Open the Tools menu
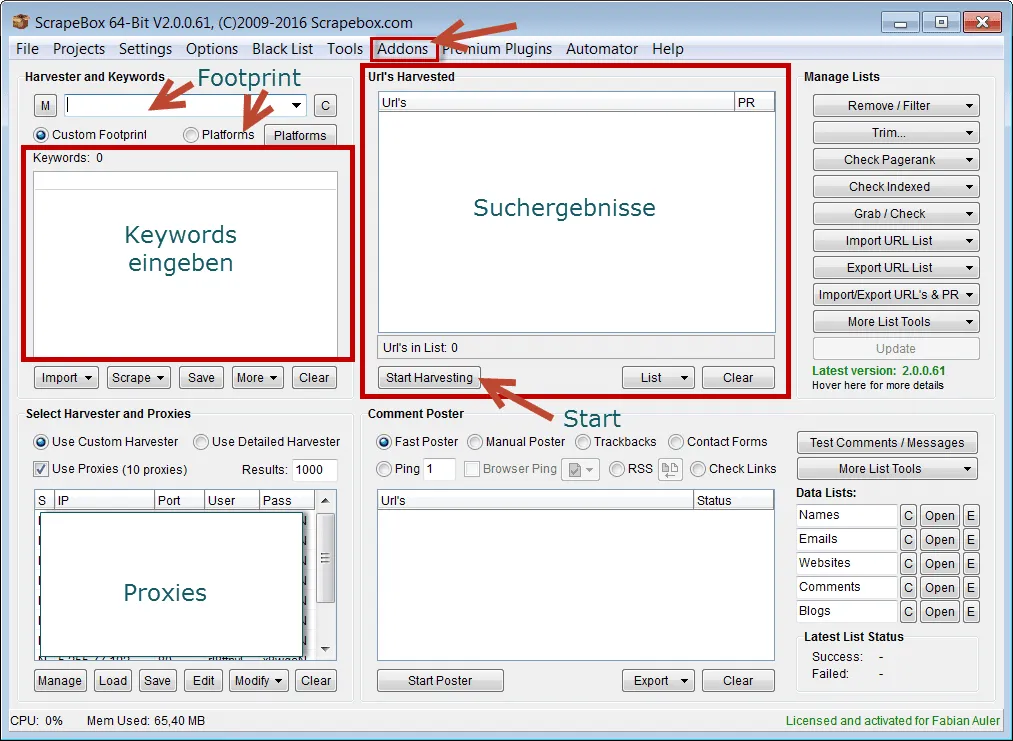The width and height of the screenshot is (1013, 741). (x=345, y=49)
